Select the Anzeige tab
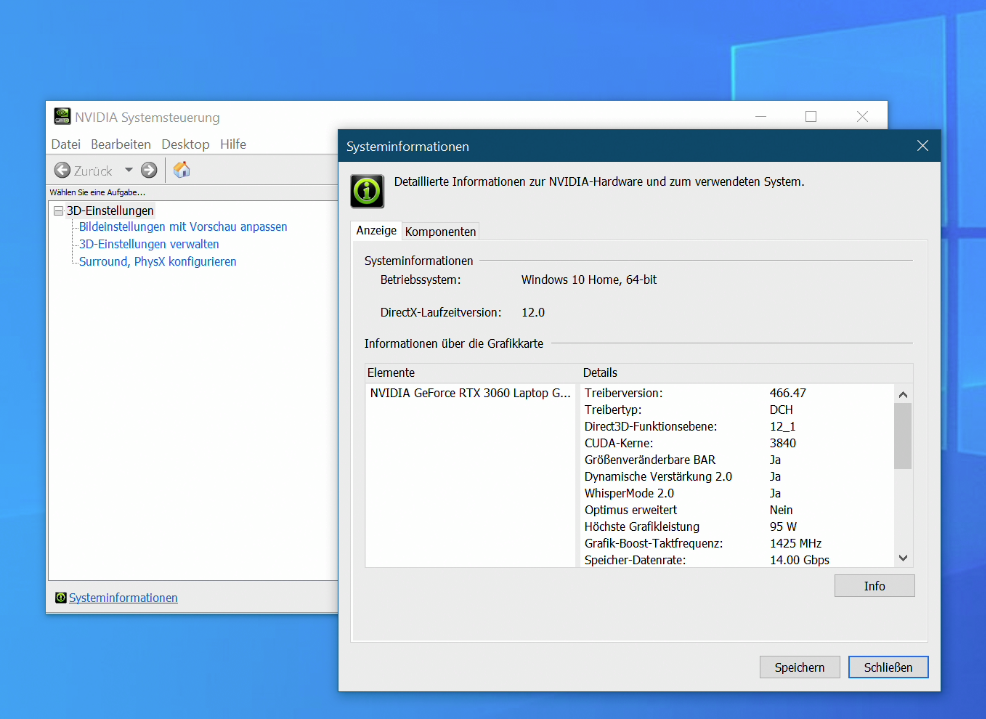The image size is (986, 719). (376, 230)
